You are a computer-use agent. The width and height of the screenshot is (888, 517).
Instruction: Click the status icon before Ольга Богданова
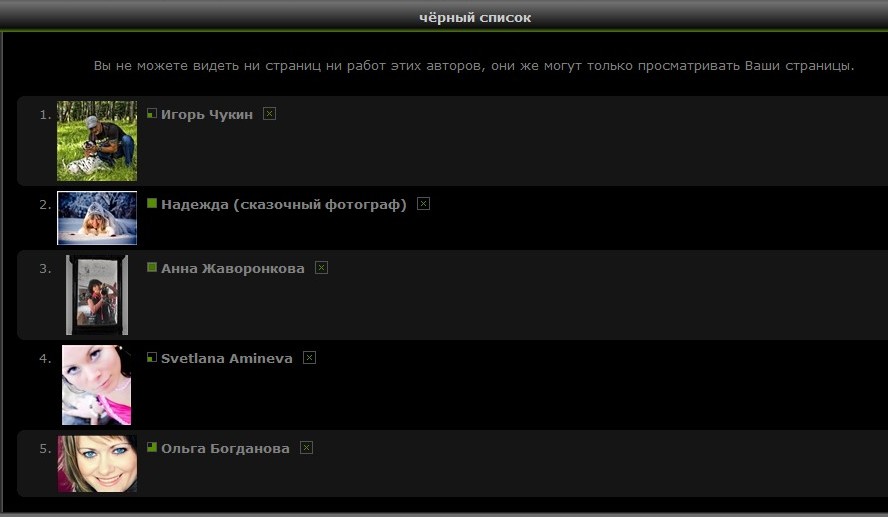152,447
